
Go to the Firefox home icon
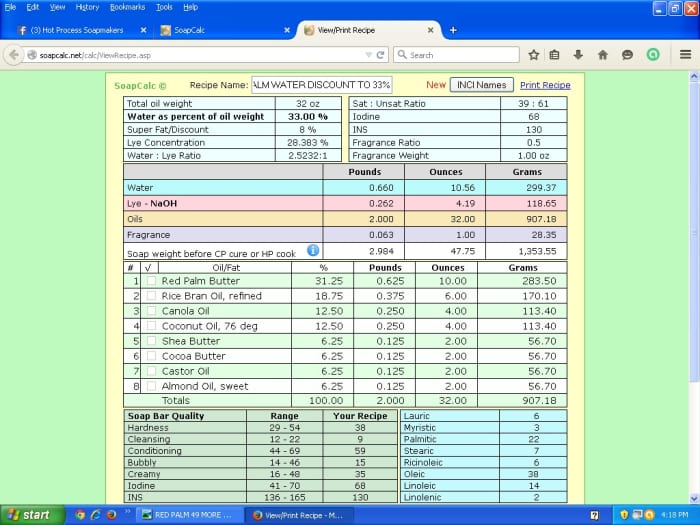(603, 55)
